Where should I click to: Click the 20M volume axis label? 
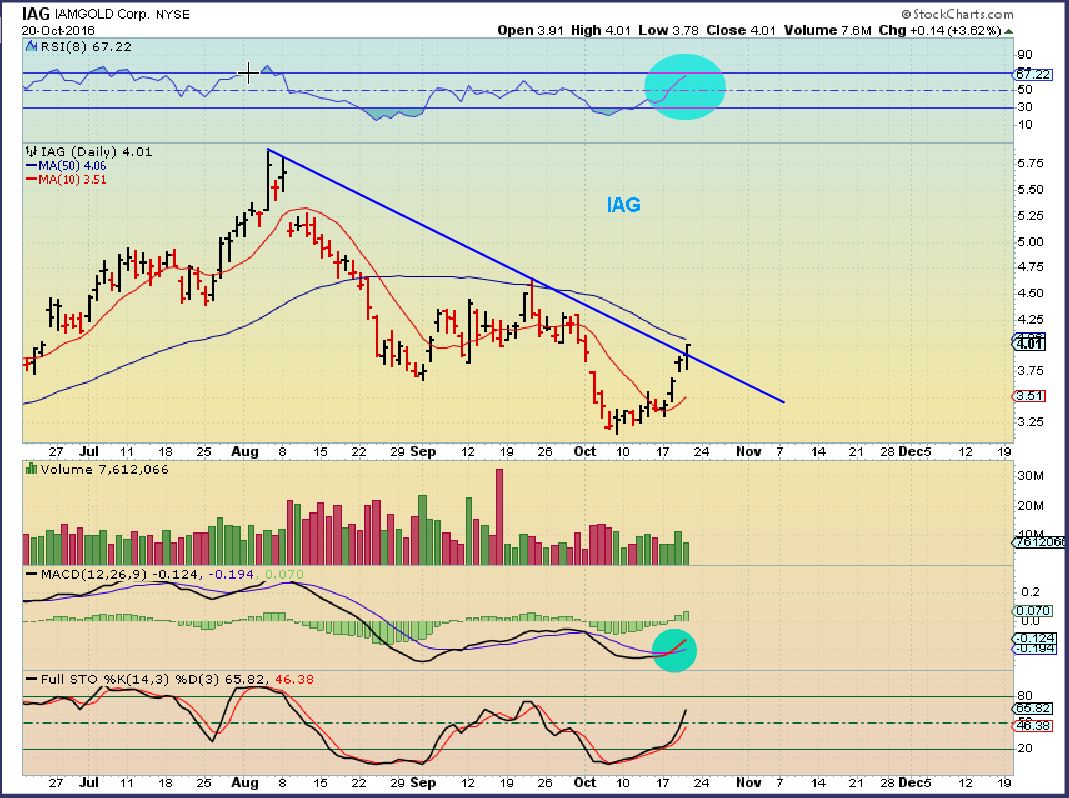[1030, 505]
